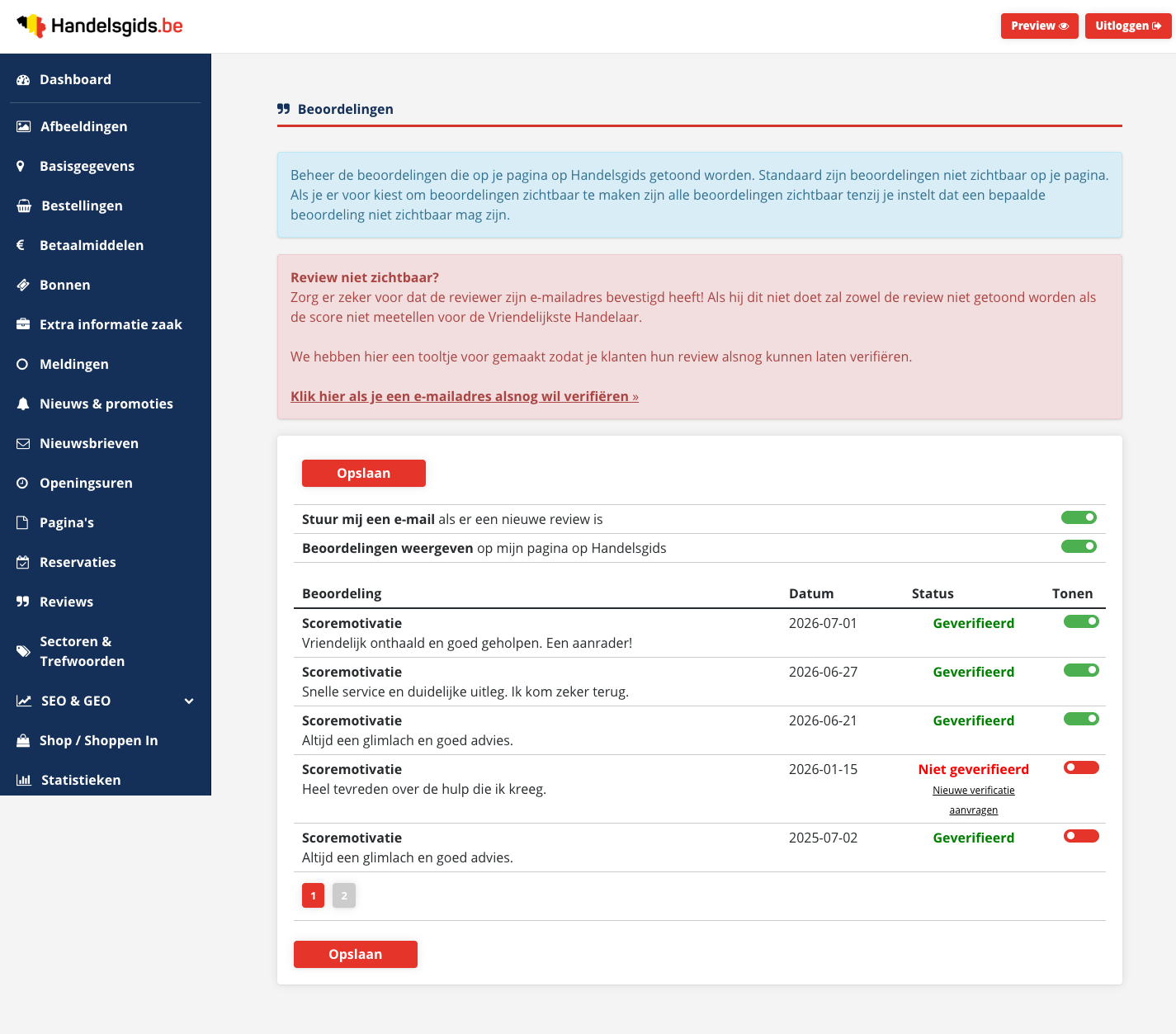Click the bar chart icon for Statistieken
The image size is (1176, 1034).
click(x=24, y=781)
